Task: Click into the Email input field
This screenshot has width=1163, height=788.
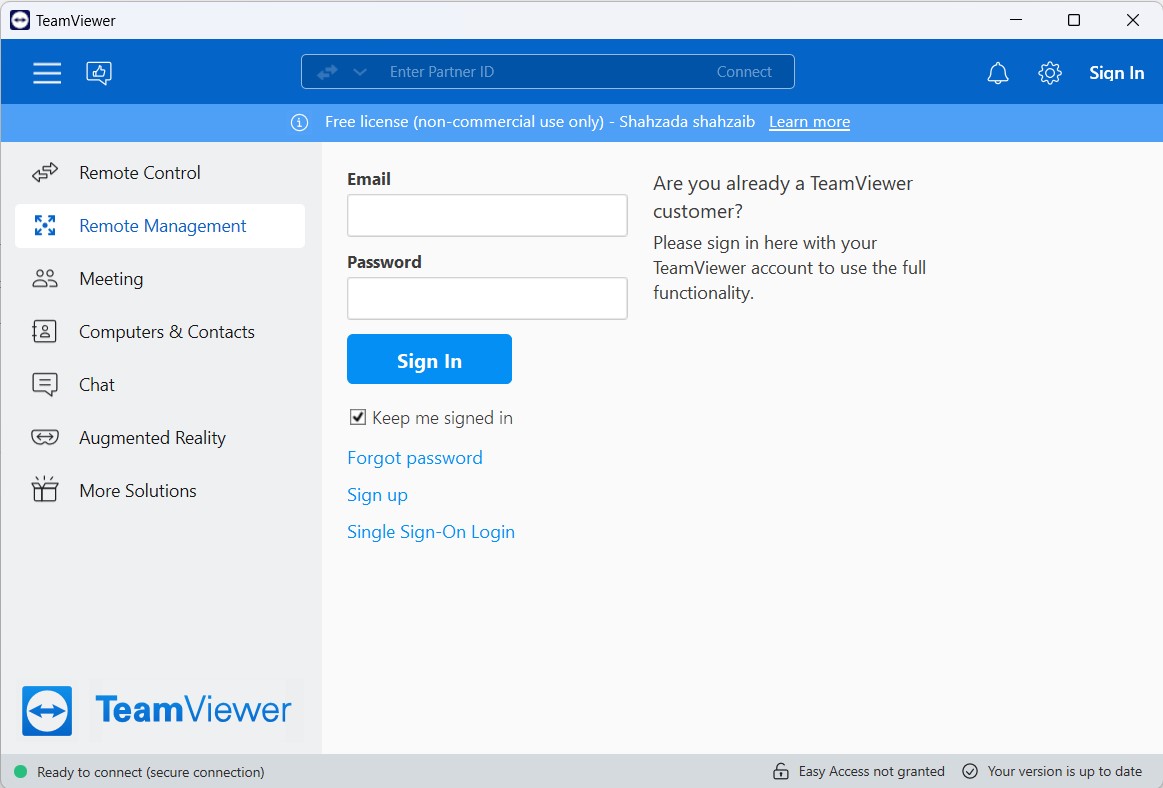Action: [487, 216]
